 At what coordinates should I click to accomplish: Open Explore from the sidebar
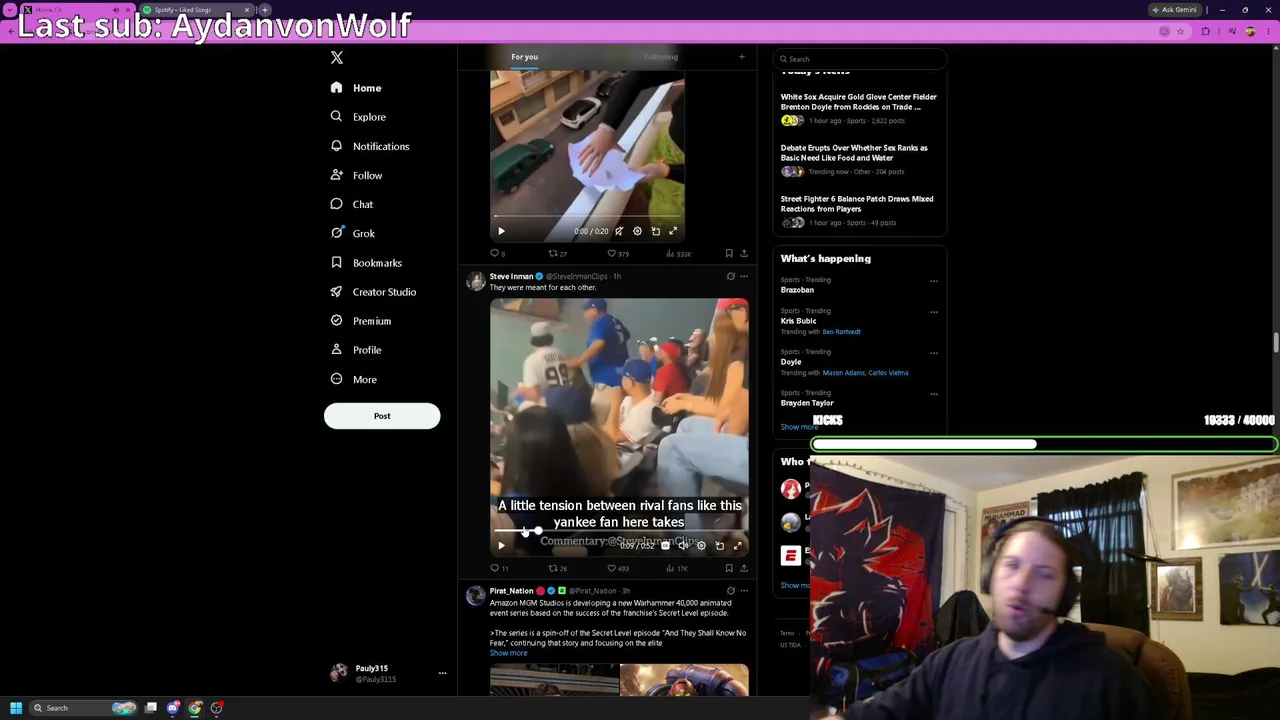[358, 117]
